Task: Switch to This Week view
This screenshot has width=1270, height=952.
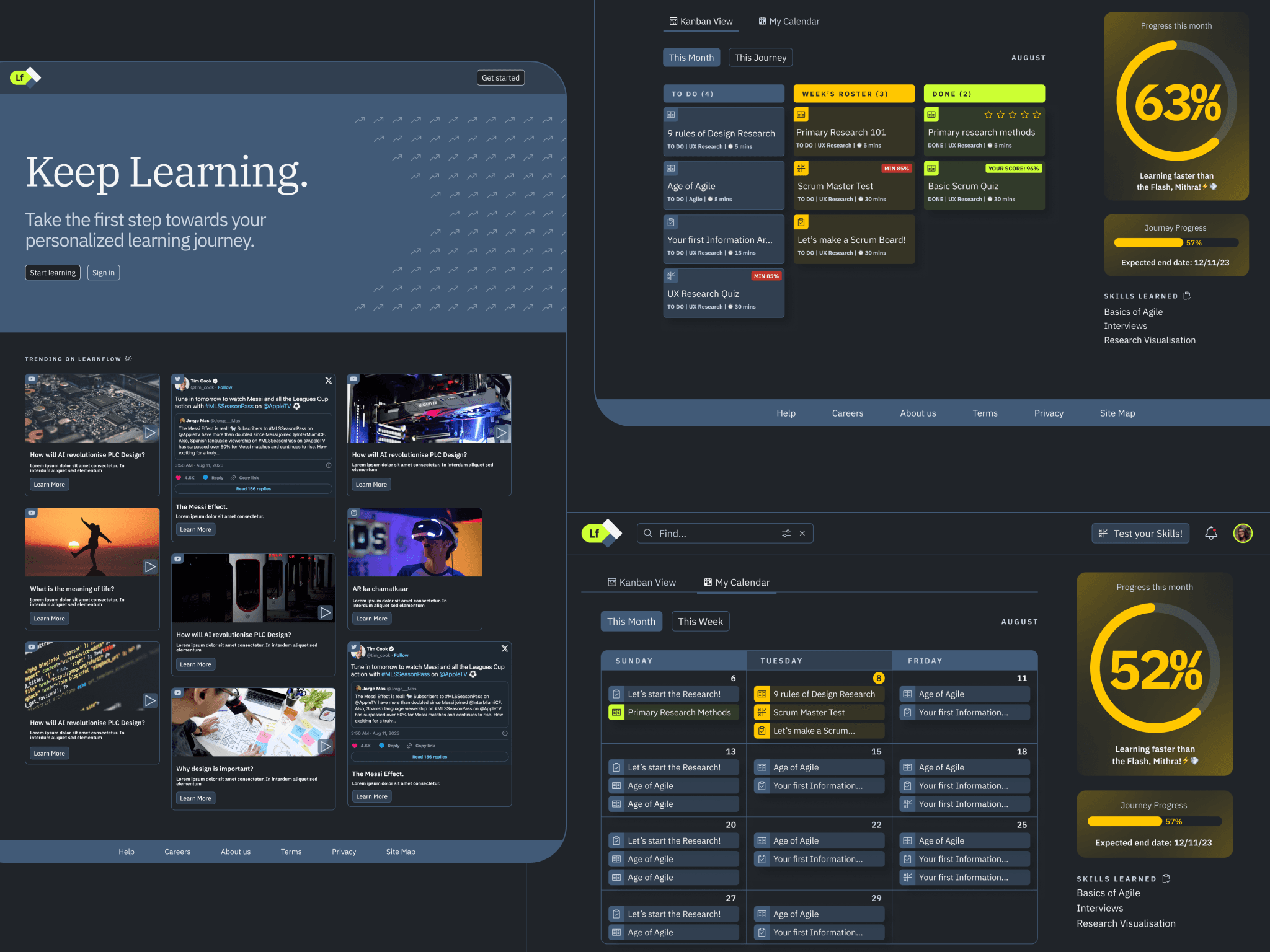Action: 700,622
